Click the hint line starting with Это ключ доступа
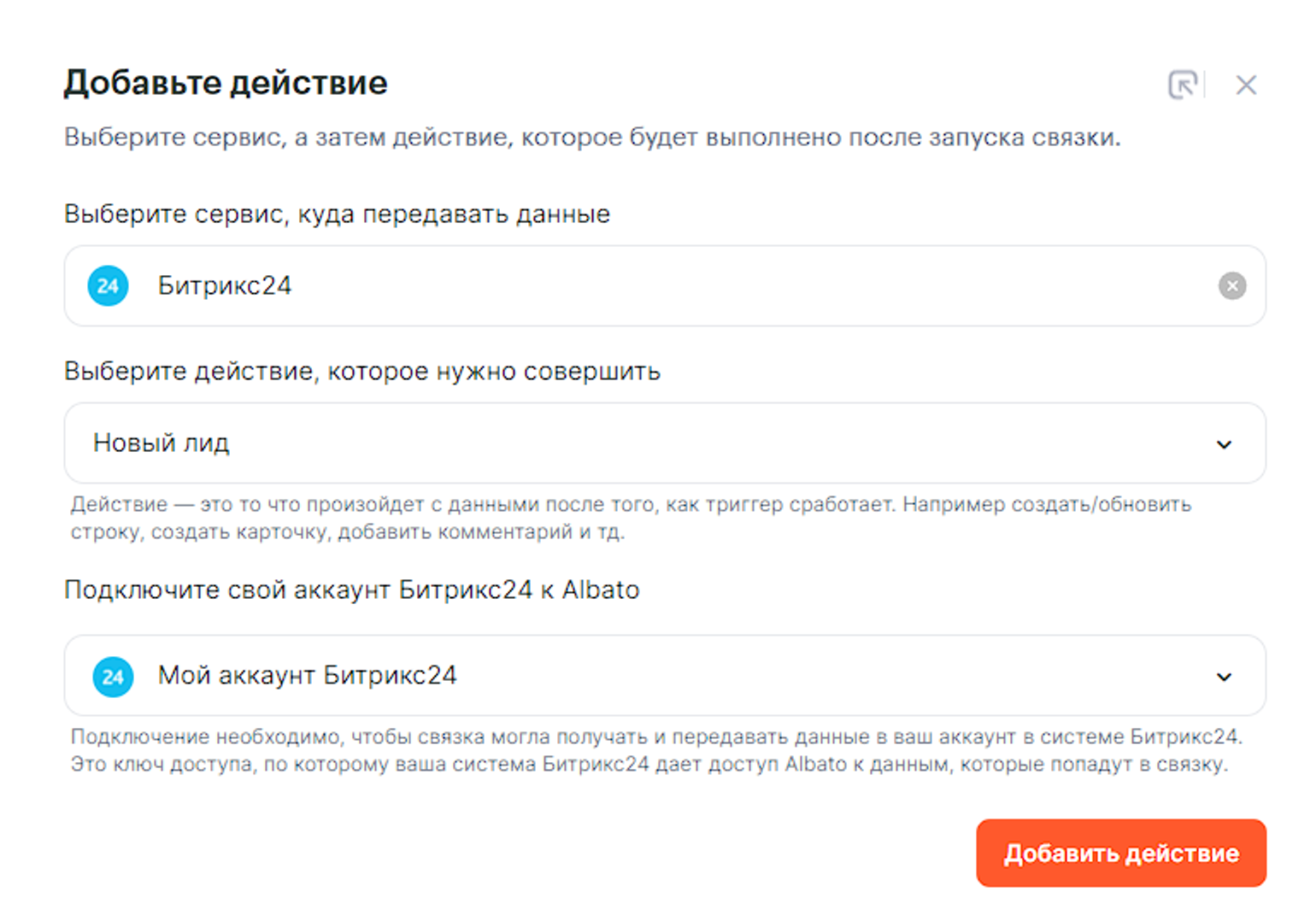 [x=649, y=764]
